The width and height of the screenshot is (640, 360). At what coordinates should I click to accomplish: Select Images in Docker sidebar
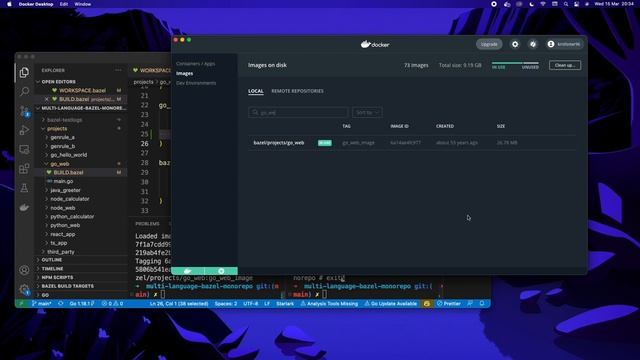pos(184,73)
